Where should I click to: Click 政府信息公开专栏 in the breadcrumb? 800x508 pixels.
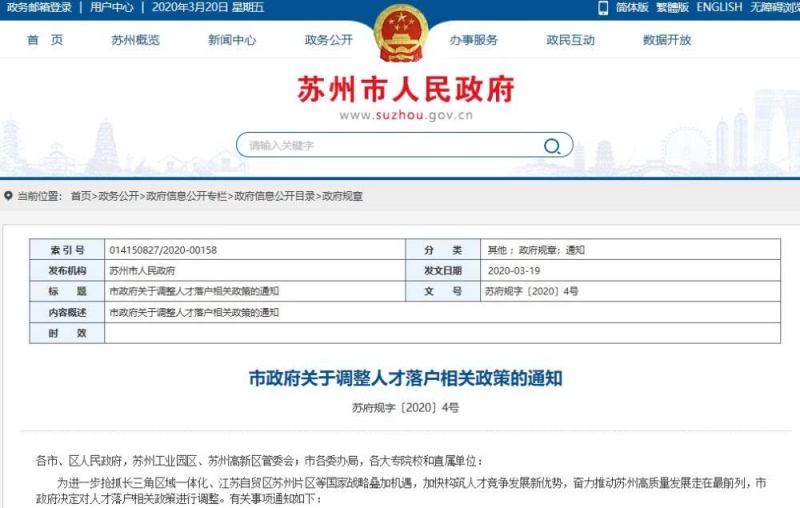coord(187,196)
